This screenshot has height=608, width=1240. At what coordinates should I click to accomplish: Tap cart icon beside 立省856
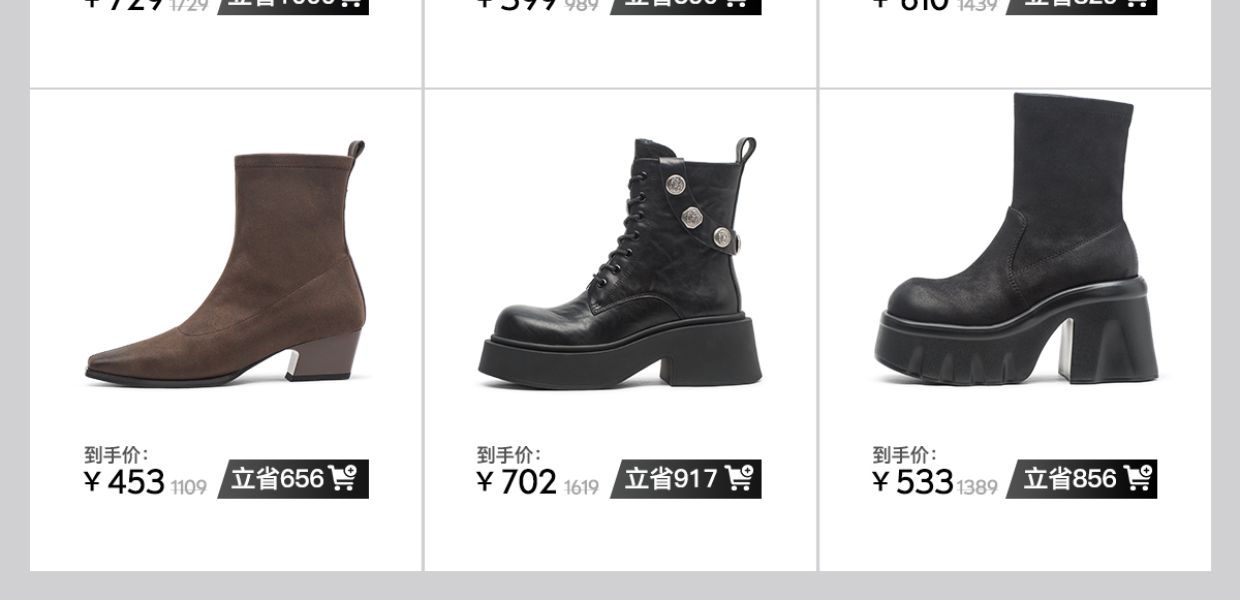coord(1138,479)
